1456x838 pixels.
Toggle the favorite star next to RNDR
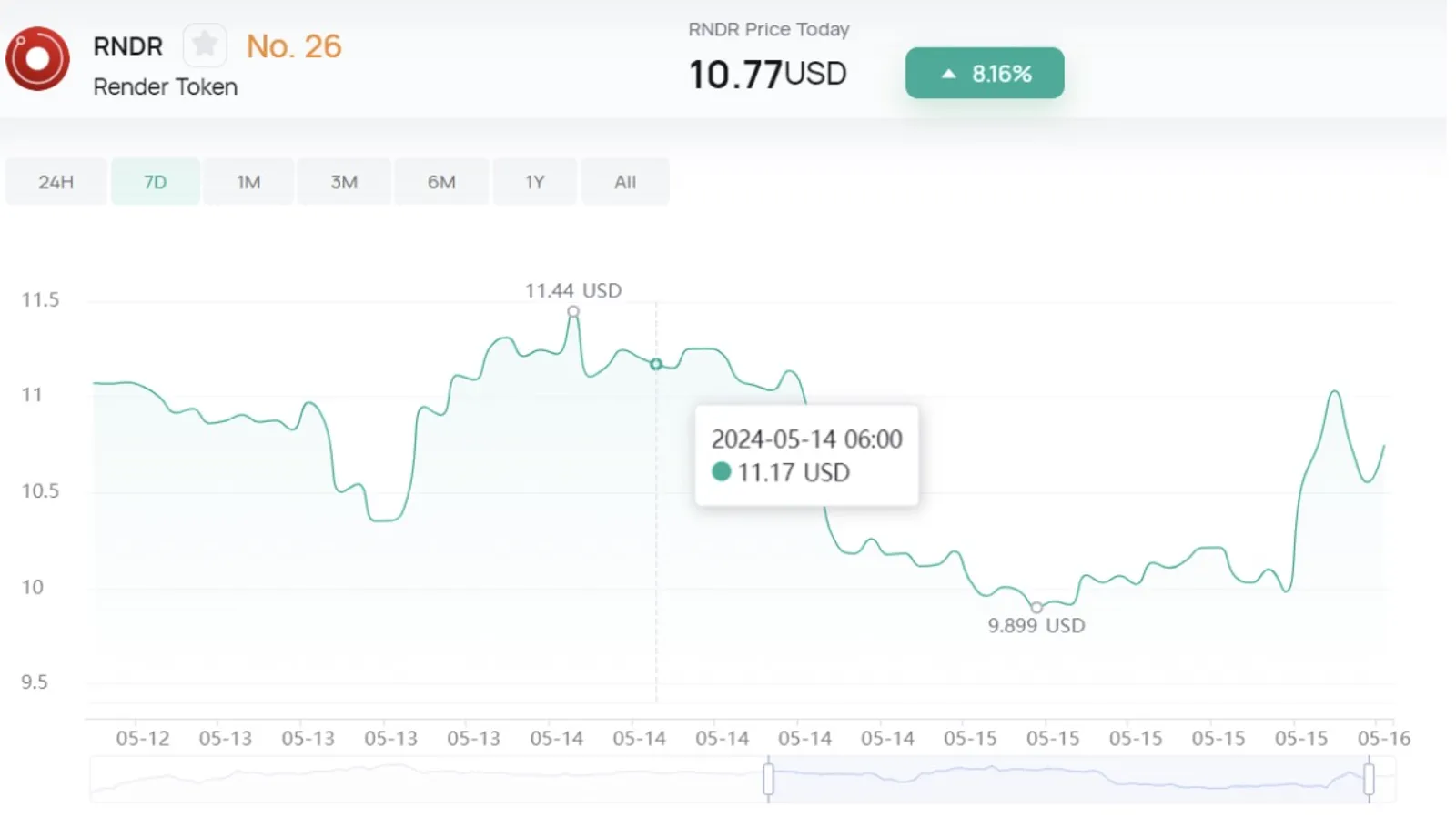205,45
